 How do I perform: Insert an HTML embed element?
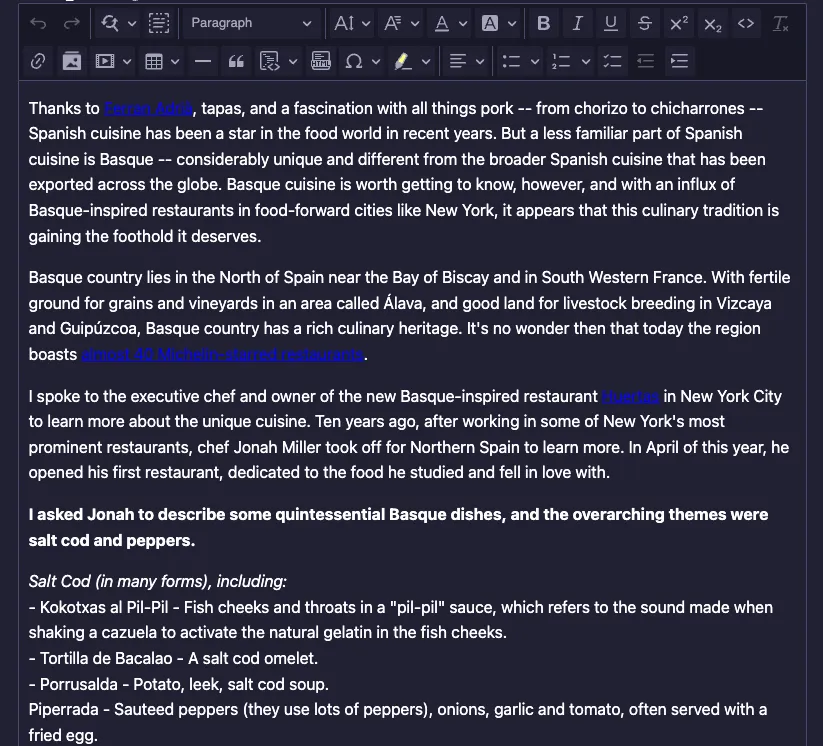click(321, 61)
